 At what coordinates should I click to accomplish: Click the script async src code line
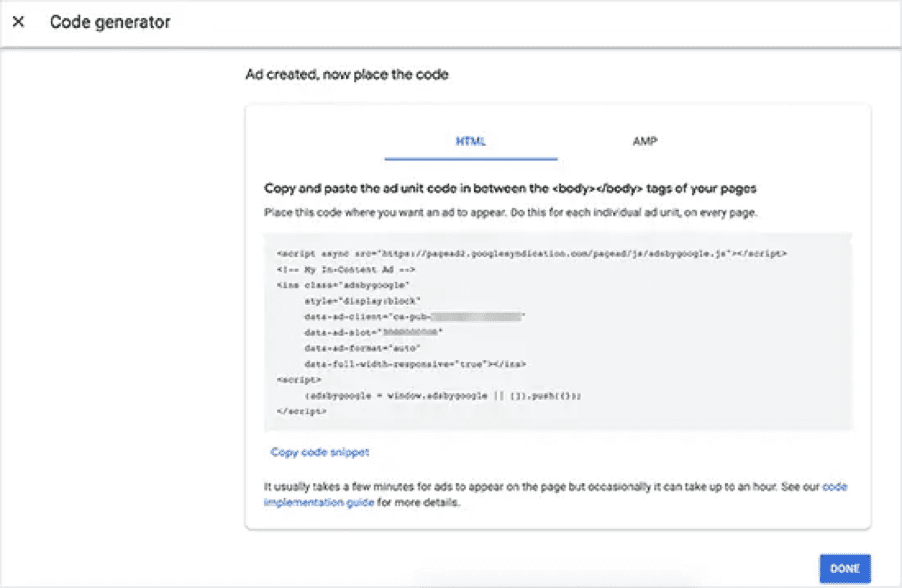(x=532, y=254)
